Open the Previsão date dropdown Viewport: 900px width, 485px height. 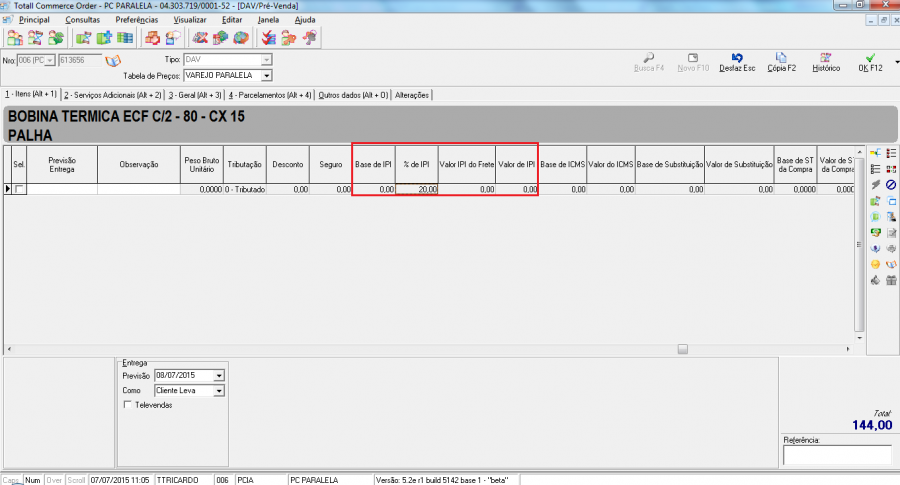[x=219, y=376]
